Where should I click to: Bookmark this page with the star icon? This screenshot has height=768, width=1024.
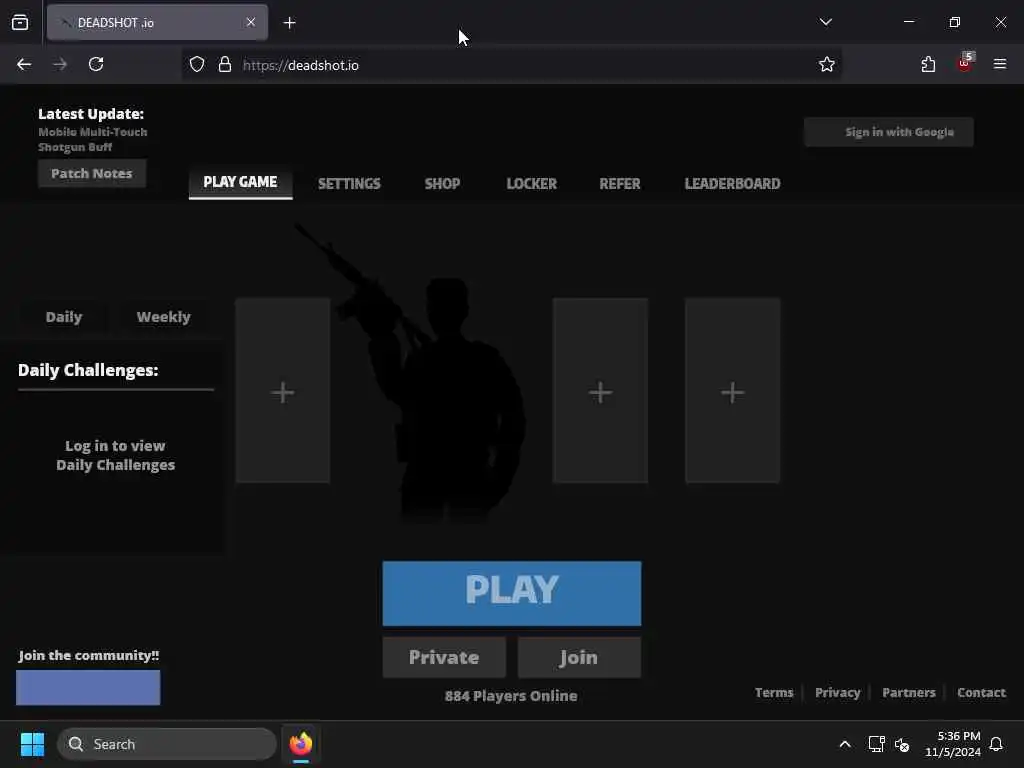click(827, 64)
